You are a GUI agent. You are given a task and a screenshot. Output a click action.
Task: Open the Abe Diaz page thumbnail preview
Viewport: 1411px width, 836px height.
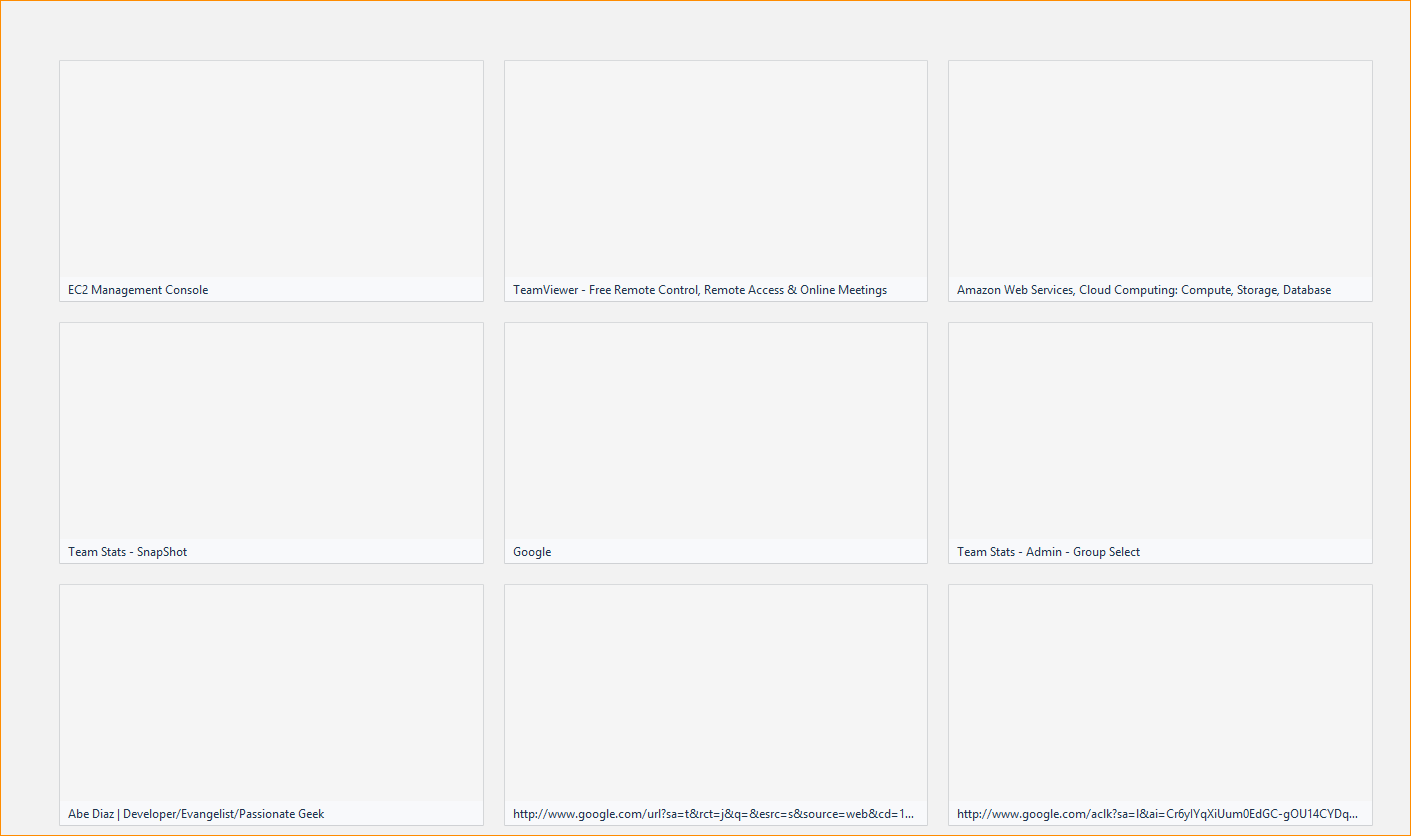point(271,693)
